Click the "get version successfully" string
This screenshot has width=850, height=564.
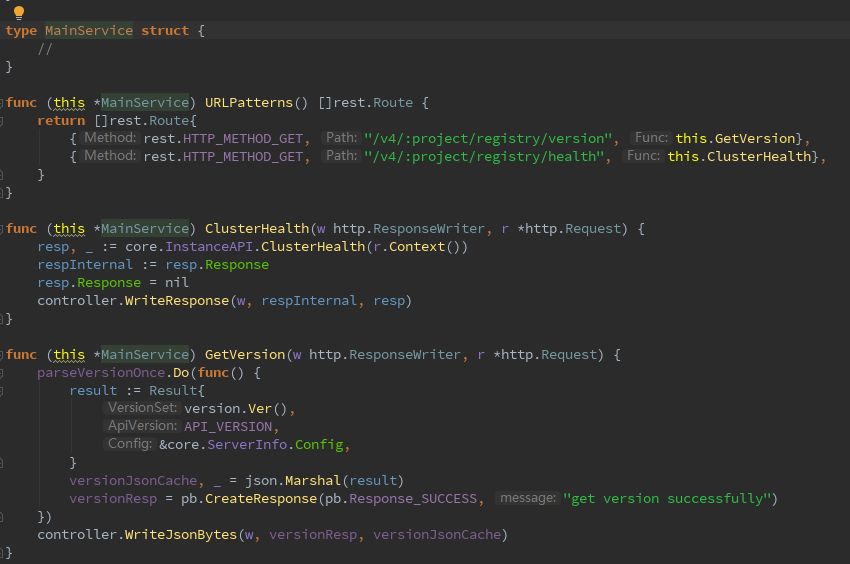pos(667,498)
